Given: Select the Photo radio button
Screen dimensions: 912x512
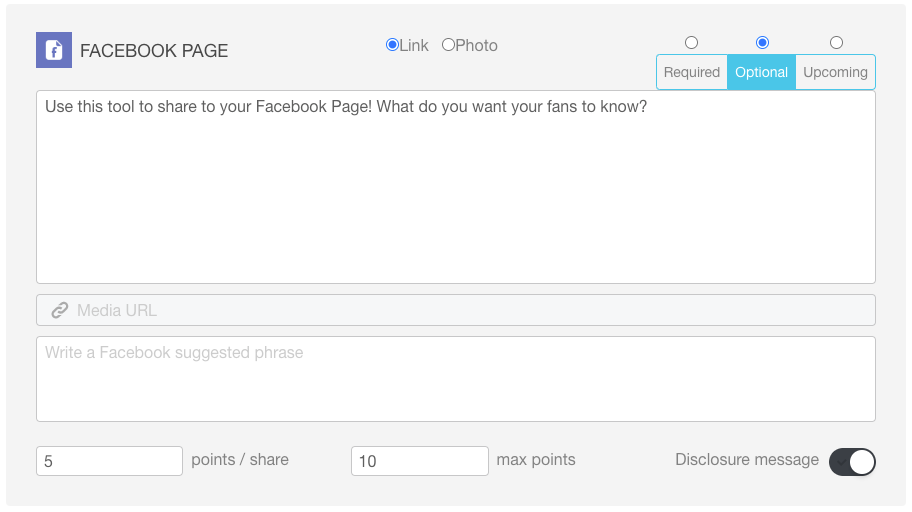Looking at the screenshot, I should point(448,45).
